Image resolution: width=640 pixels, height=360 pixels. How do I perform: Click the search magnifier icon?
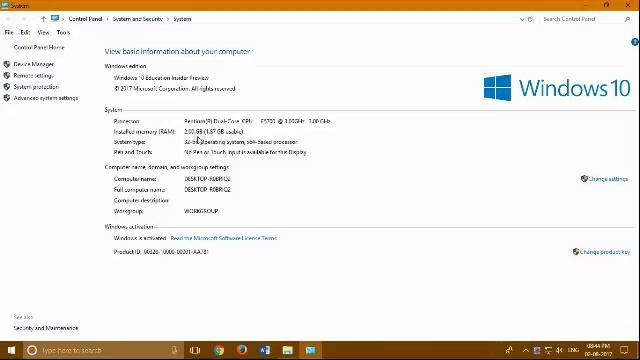coord(627,19)
